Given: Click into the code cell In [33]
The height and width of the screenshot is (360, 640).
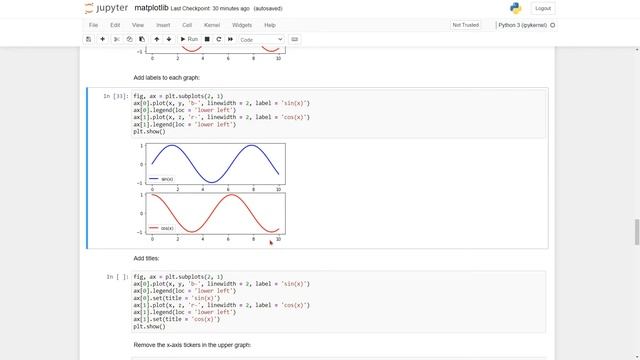Looking at the screenshot, I should coord(338,114).
